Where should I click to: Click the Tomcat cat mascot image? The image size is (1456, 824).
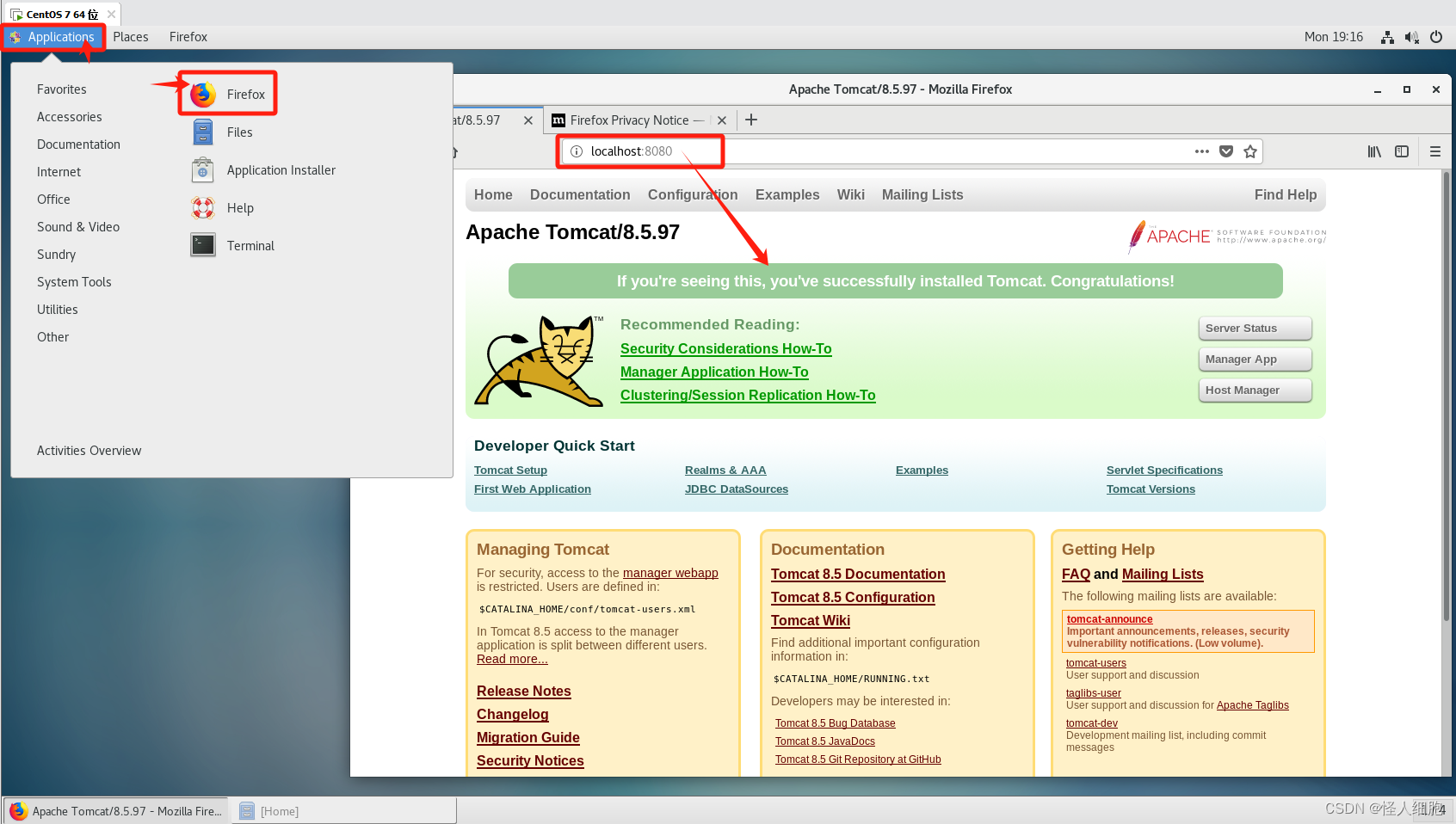click(x=540, y=361)
